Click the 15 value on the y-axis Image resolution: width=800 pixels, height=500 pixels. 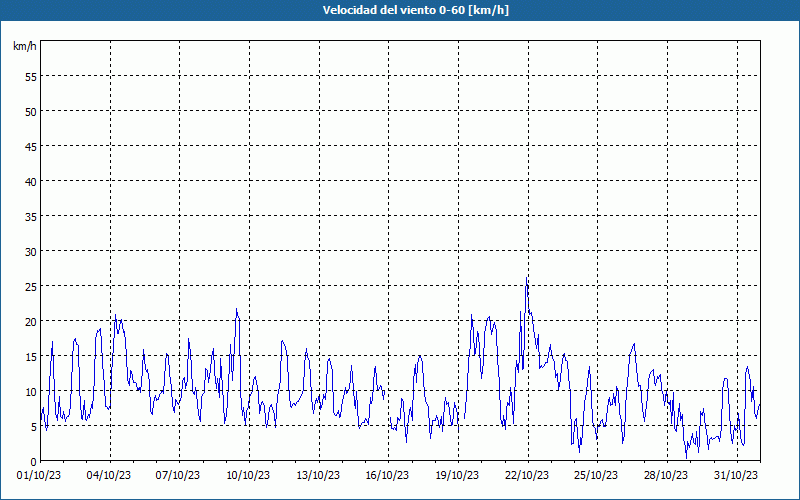[x=31, y=356]
